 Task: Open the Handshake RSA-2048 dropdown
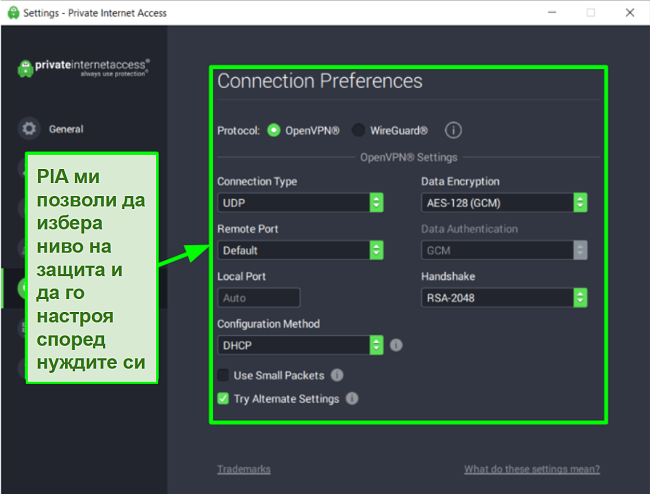click(x=504, y=298)
